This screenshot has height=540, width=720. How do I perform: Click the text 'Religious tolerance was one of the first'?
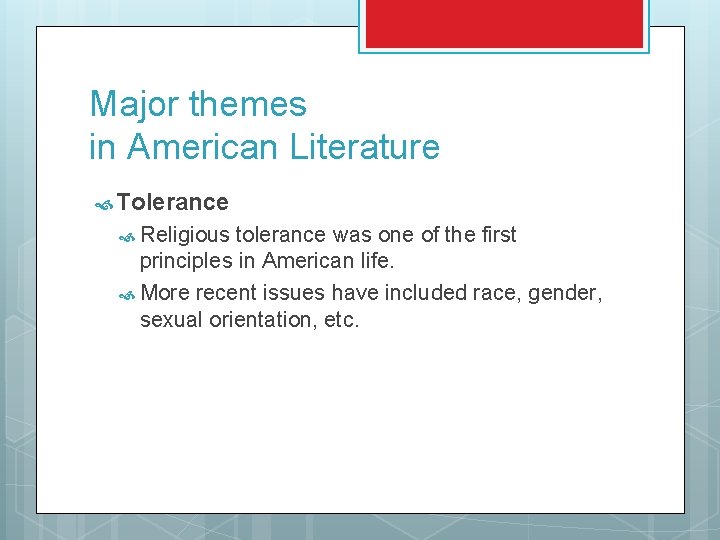coord(328,235)
